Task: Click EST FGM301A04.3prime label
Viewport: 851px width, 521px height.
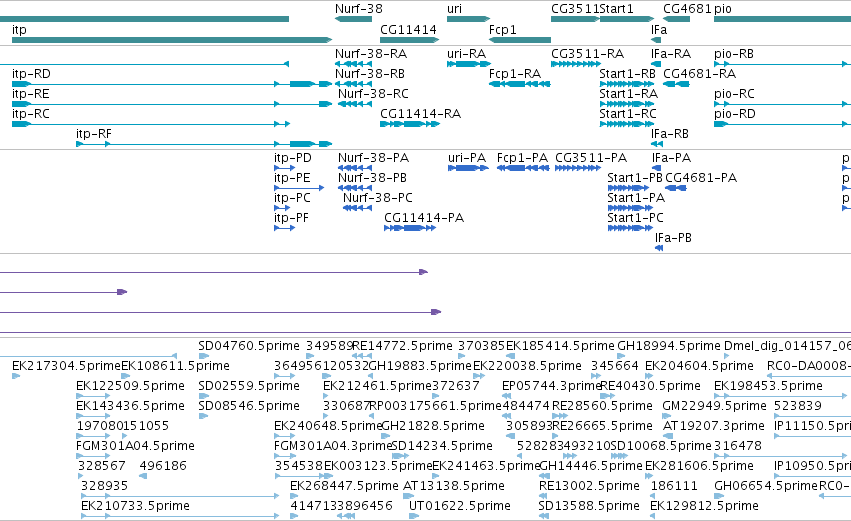Action: coord(333,446)
